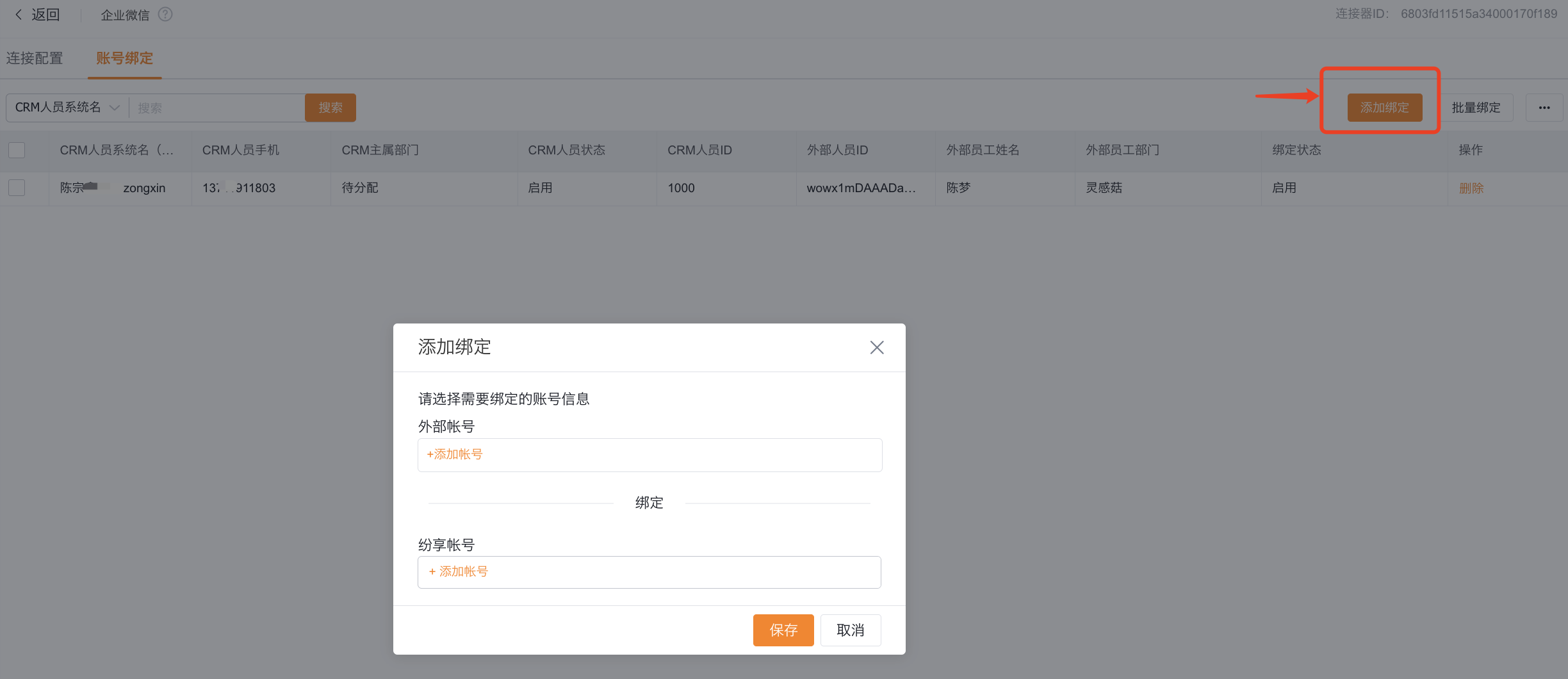Click the 外部人员ID column header
This screenshot has height=679, width=1568.
(x=837, y=150)
